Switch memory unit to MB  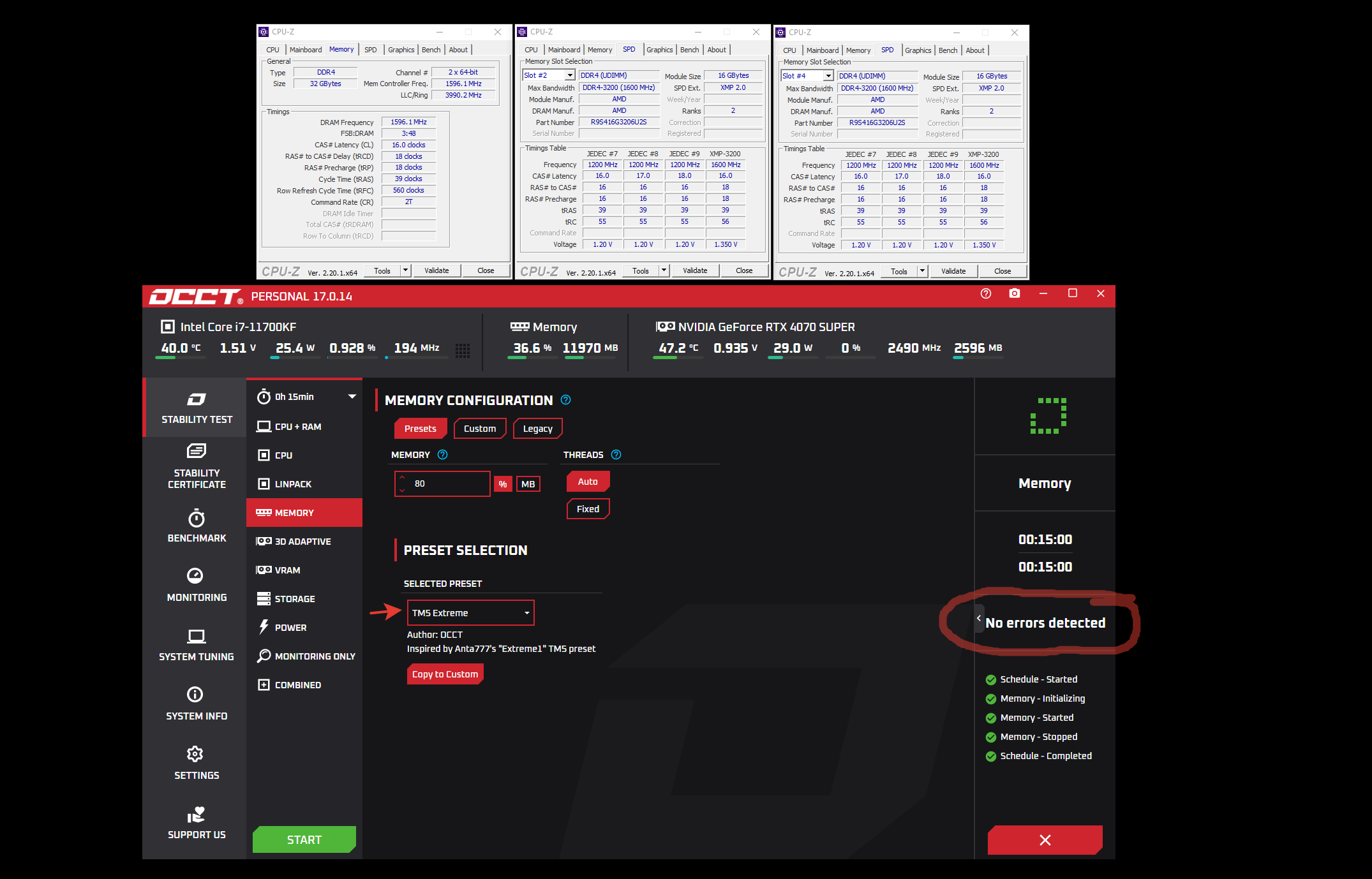(x=528, y=484)
